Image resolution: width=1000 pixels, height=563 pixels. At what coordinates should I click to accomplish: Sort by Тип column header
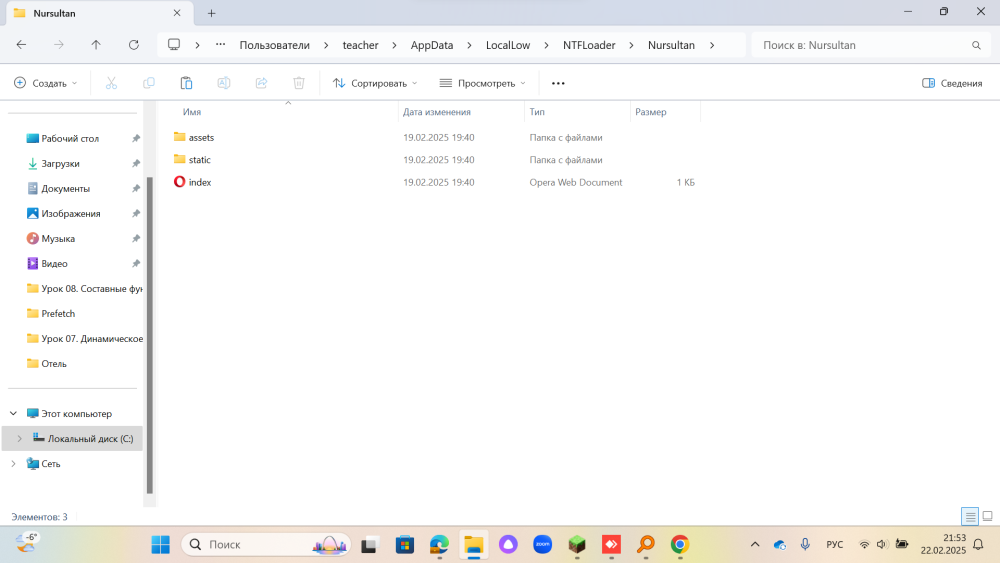click(x=537, y=112)
